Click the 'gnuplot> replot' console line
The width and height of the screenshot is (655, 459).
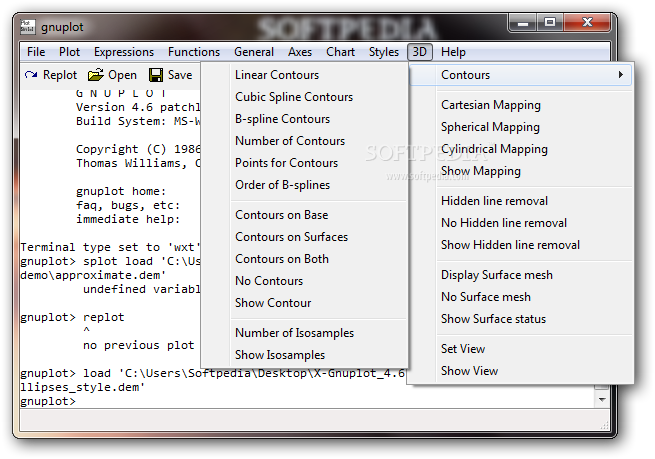tap(72, 317)
